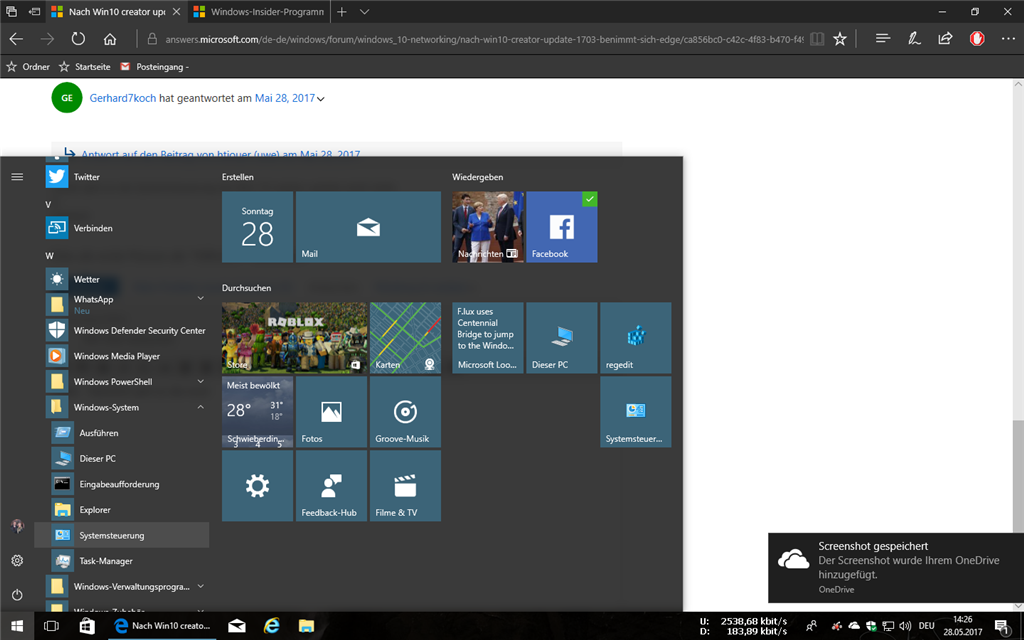Open Startseite favorites bar item
1024x640 pixels.
(85, 67)
